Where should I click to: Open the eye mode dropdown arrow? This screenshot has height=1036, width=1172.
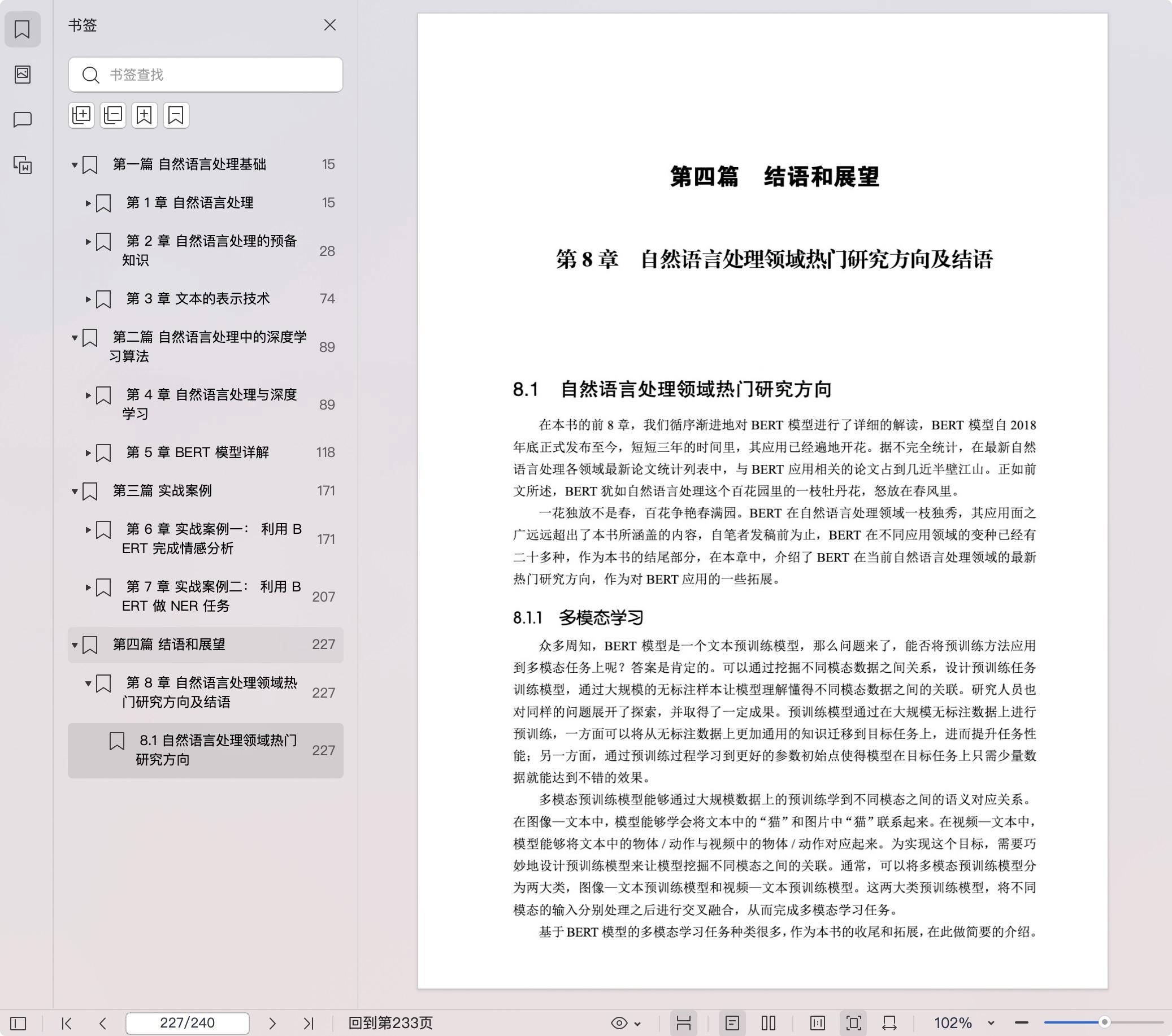click(637, 1024)
